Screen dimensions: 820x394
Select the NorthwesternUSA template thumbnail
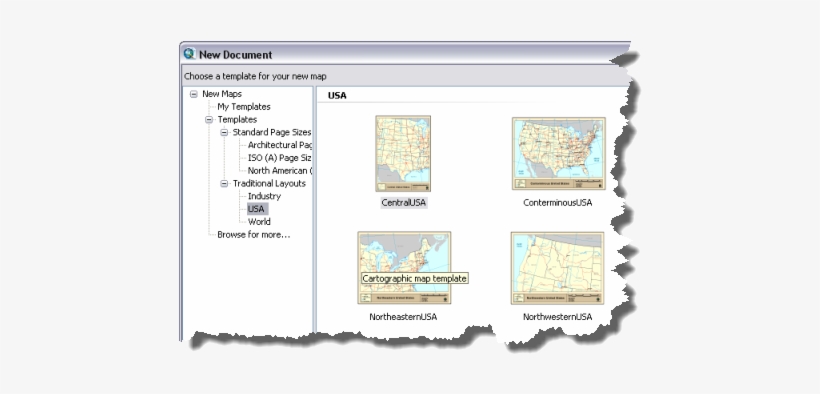pos(557,268)
